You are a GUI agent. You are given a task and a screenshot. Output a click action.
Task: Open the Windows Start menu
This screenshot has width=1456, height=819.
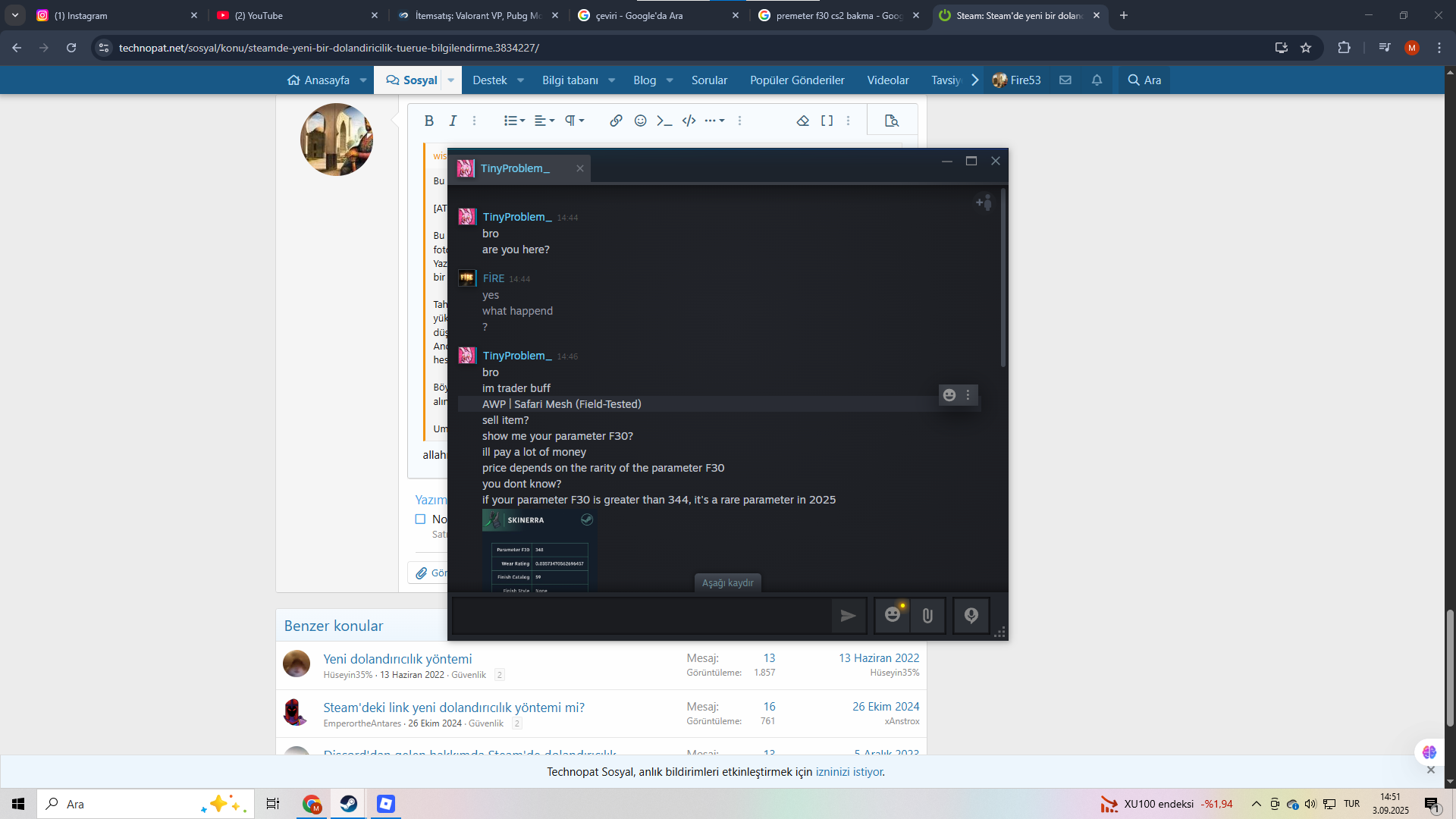[18, 804]
